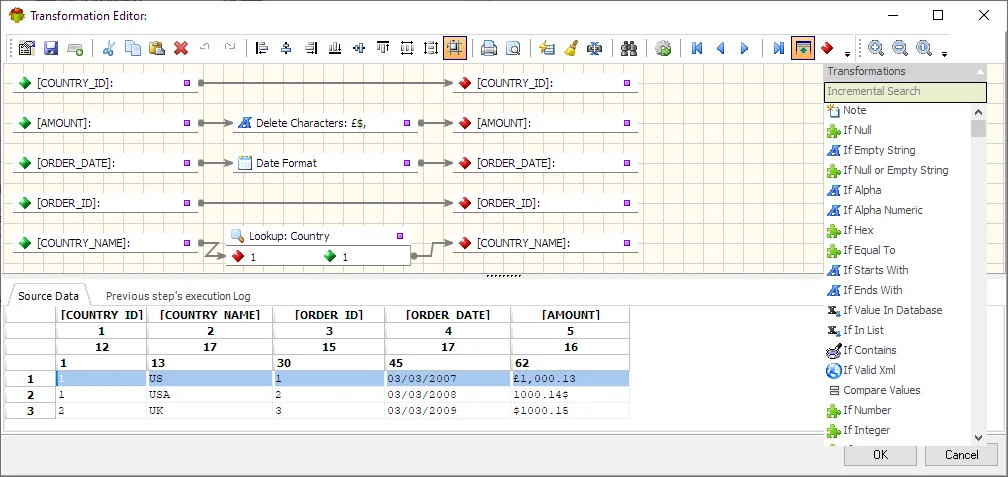Run the transformation with the gear icon
Image resolution: width=1008 pixels, height=477 pixels.
tap(663, 48)
